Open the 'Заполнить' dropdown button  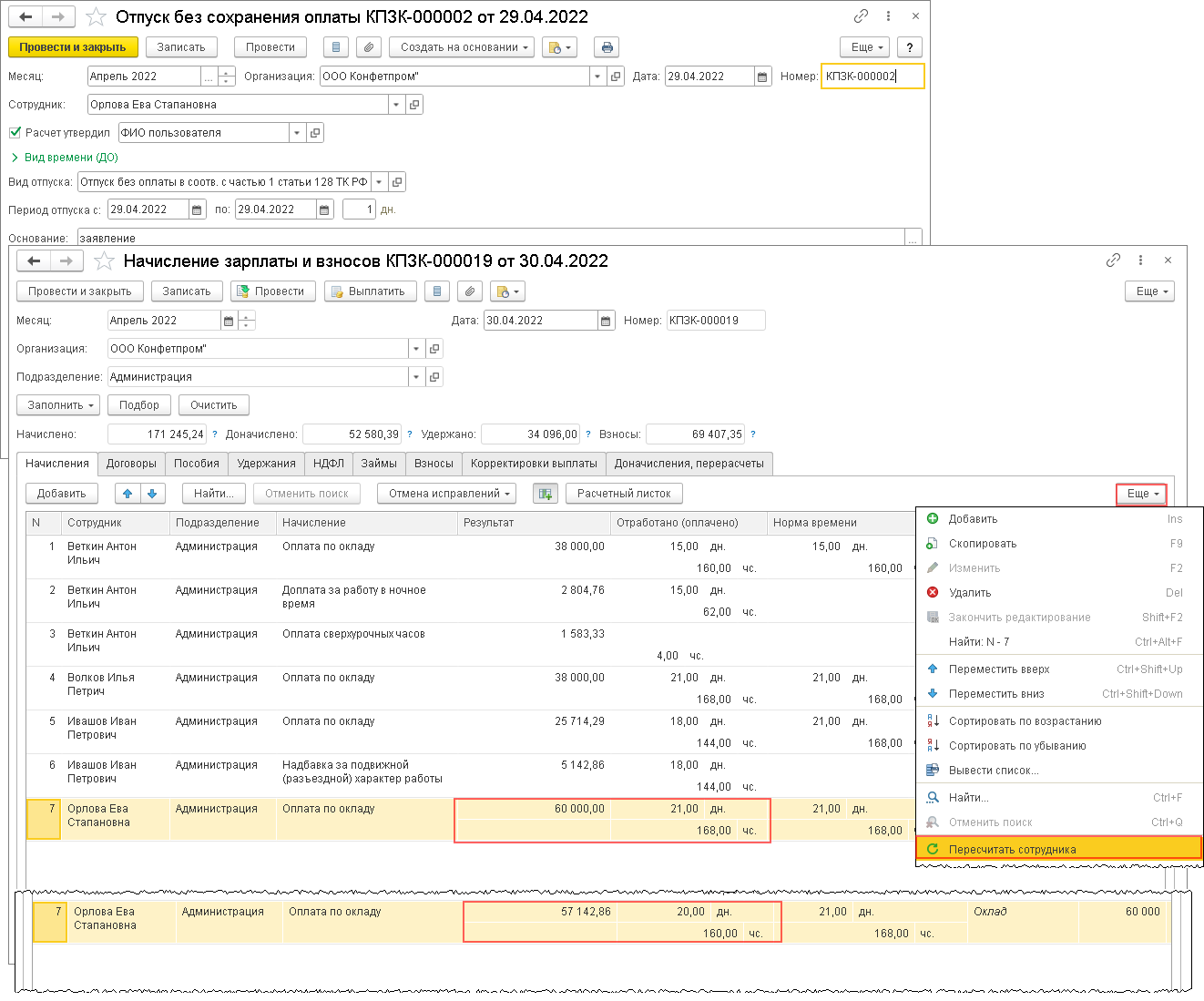click(x=59, y=405)
